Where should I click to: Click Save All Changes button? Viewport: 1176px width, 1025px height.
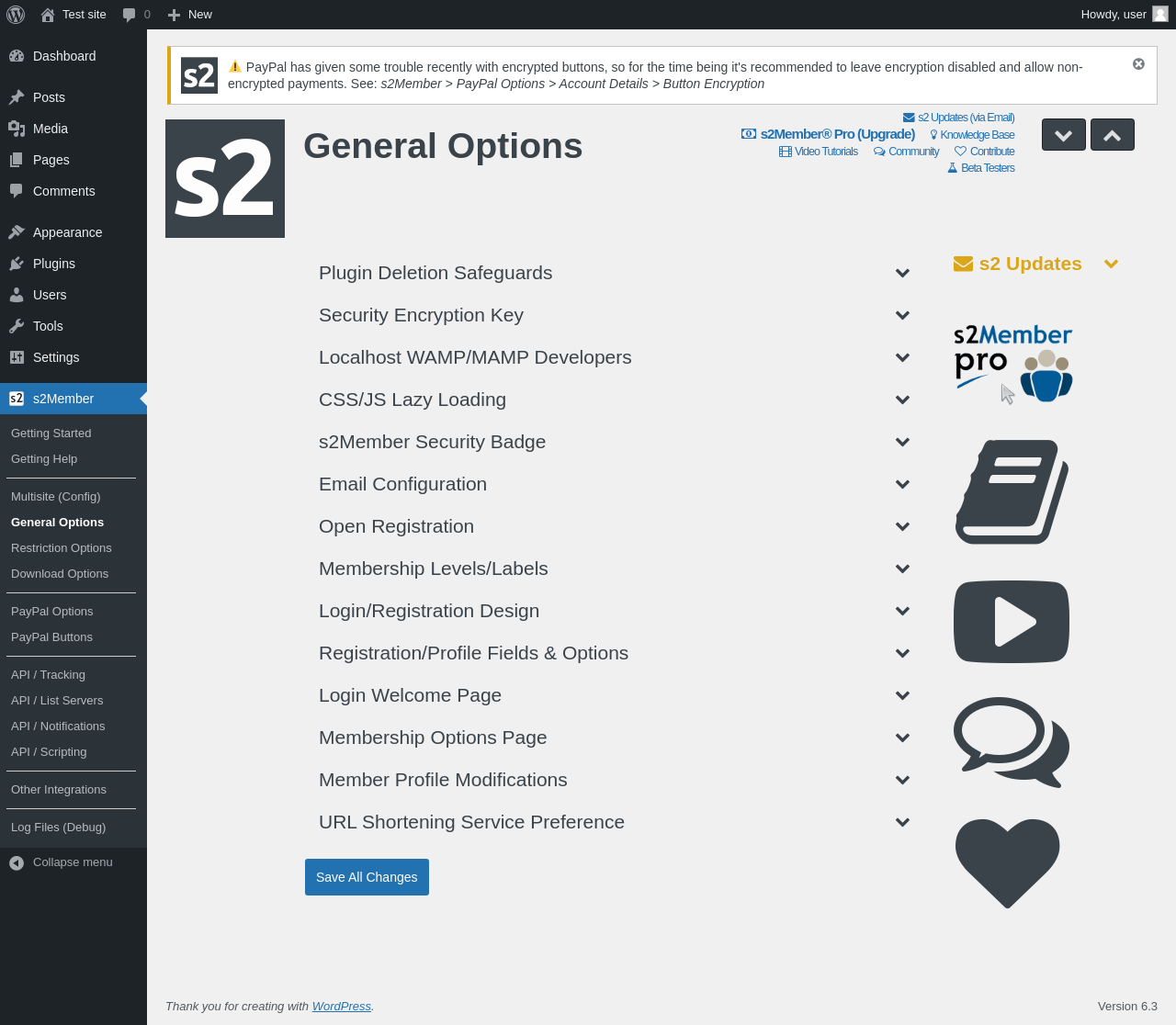click(x=367, y=877)
